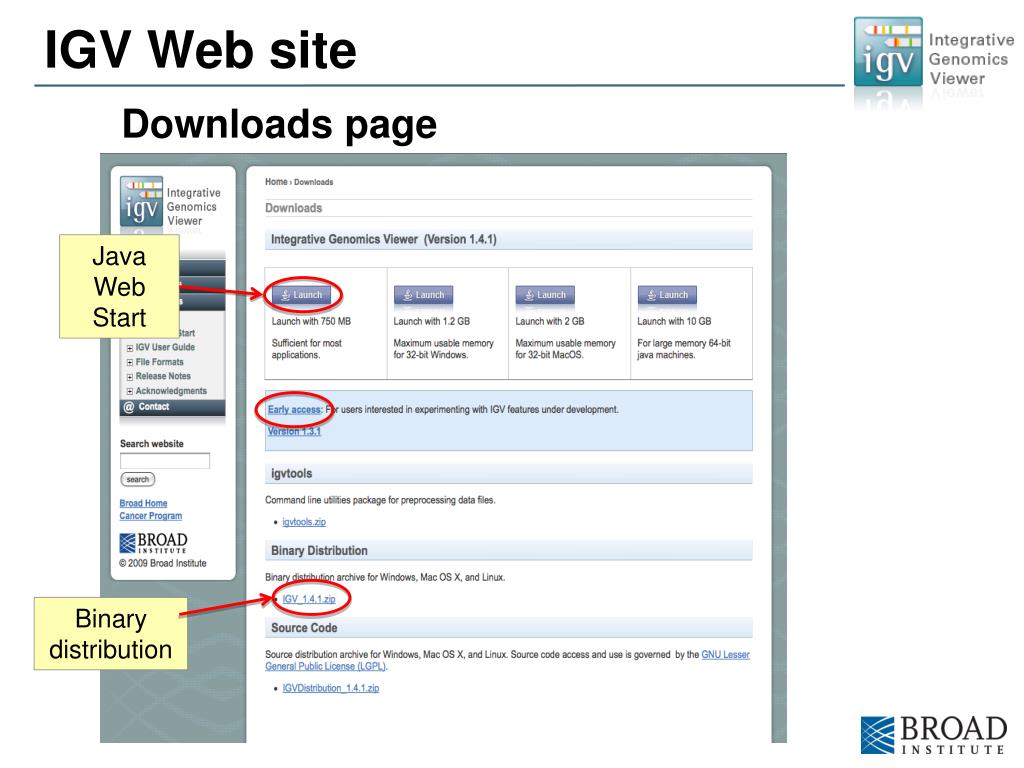The width and height of the screenshot is (1024, 768).
Task: Open the IGV User Guide page
Action: (165, 347)
